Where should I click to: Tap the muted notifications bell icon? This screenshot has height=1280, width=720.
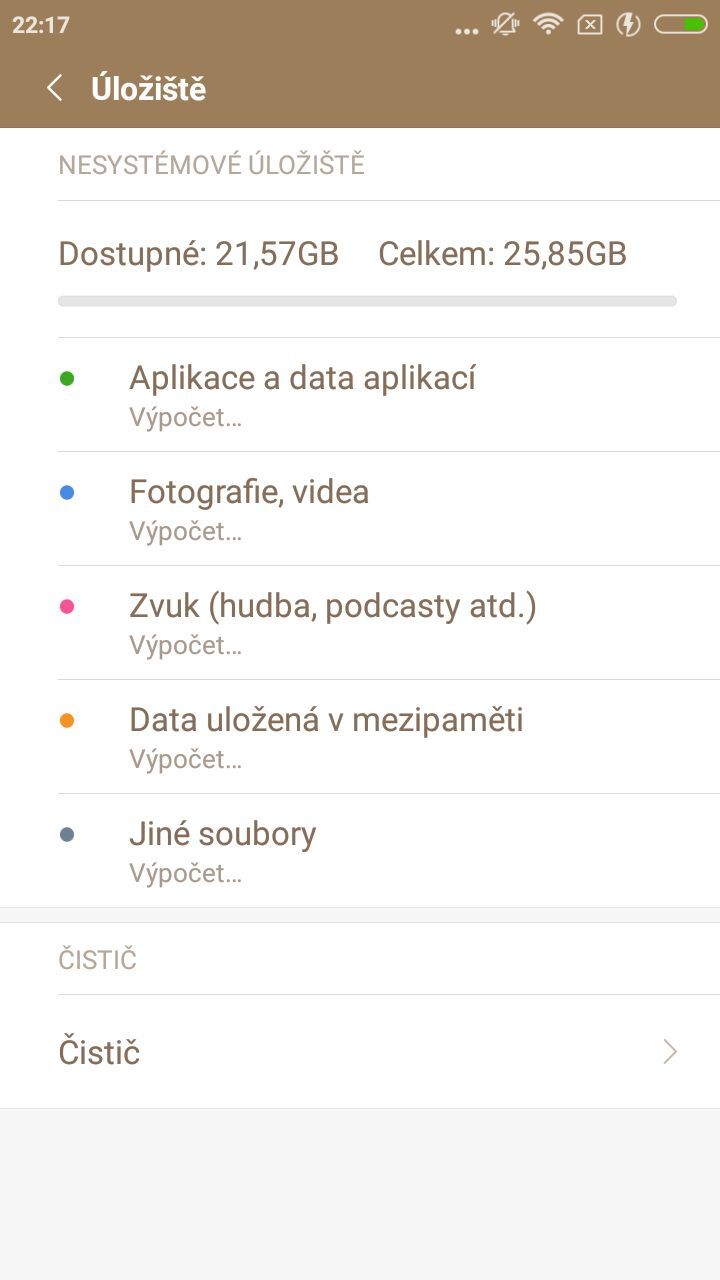505,24
